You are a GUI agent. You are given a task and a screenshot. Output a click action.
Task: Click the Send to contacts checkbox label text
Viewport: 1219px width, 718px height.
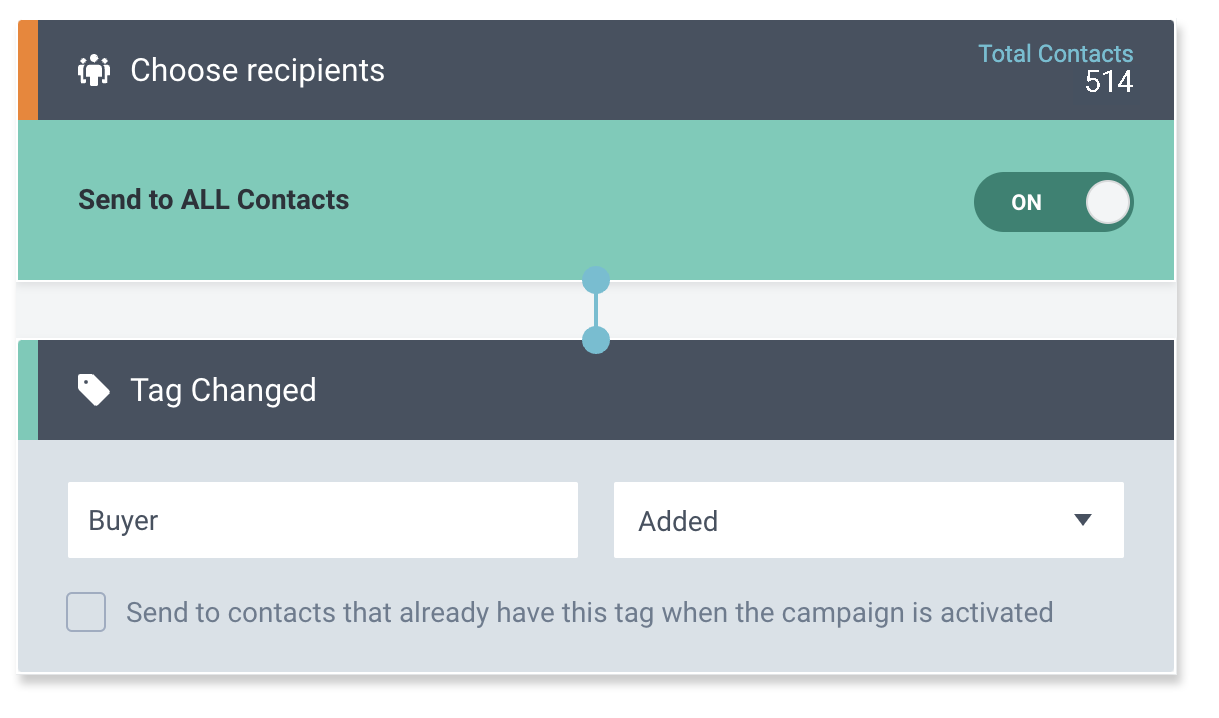click(x=590, y=612)
